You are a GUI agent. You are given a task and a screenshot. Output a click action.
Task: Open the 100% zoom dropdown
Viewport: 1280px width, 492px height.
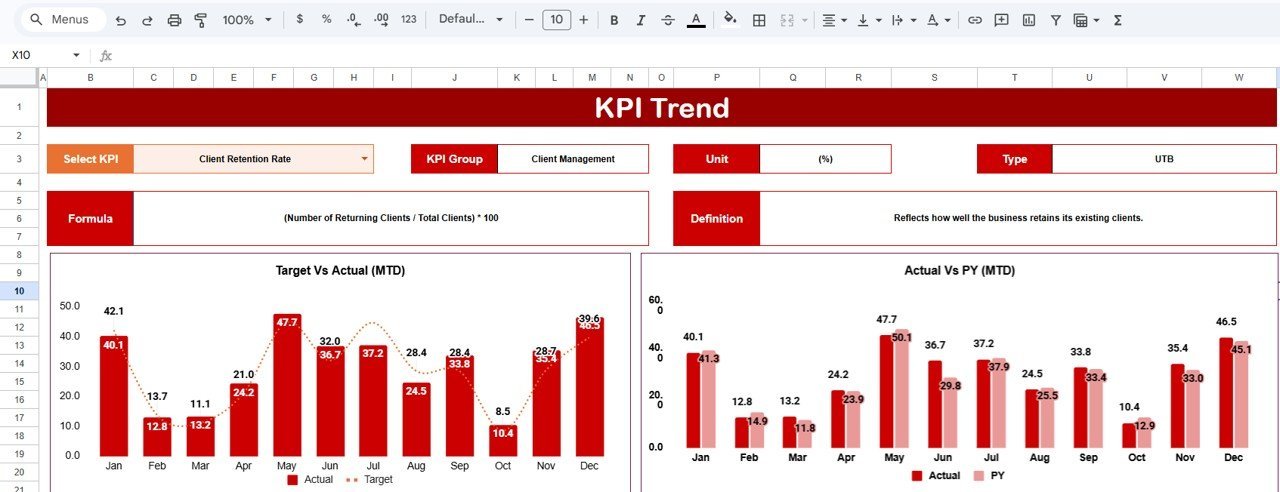(x=245, y=20)
